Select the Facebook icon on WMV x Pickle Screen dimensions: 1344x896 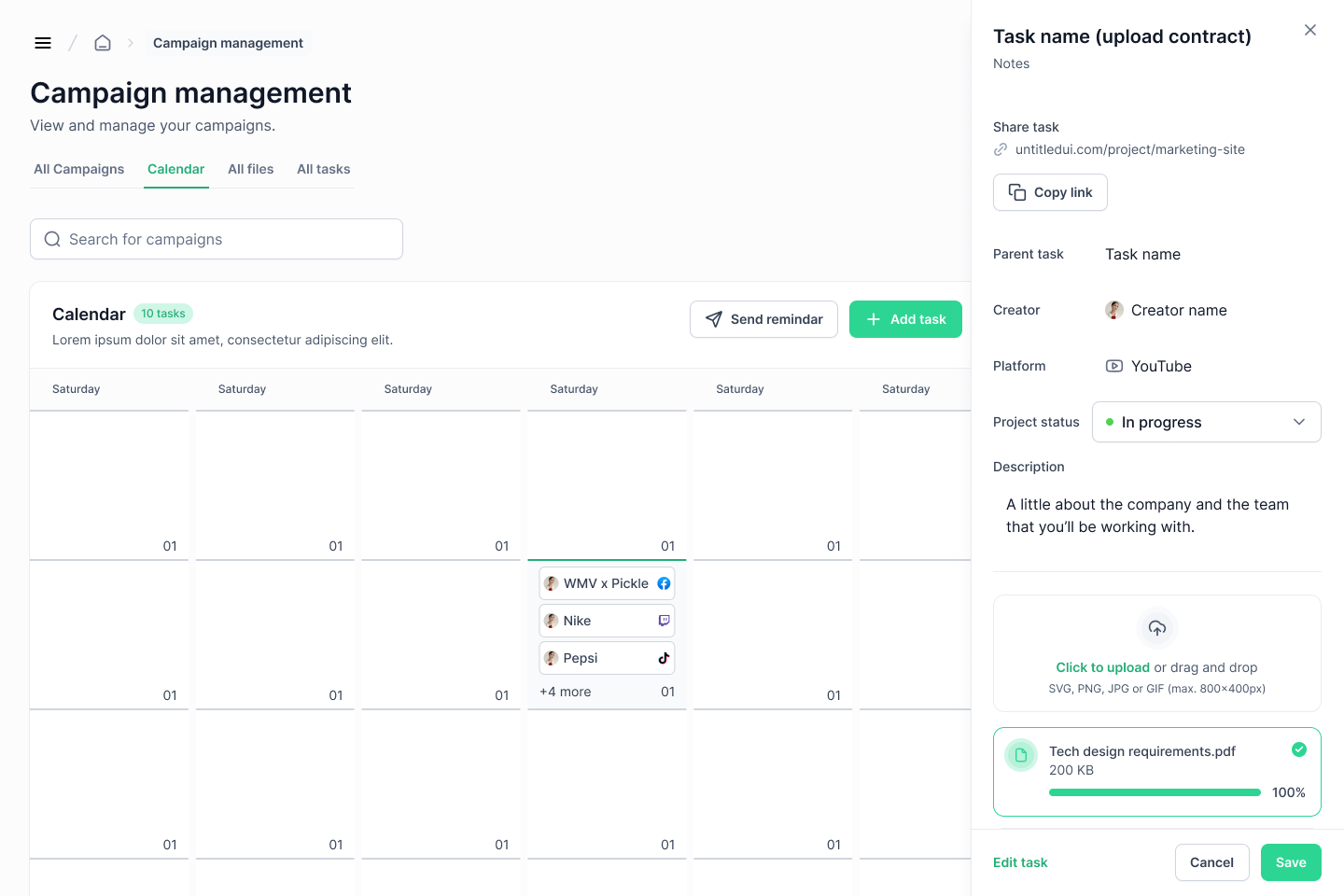tap(664, 583)
